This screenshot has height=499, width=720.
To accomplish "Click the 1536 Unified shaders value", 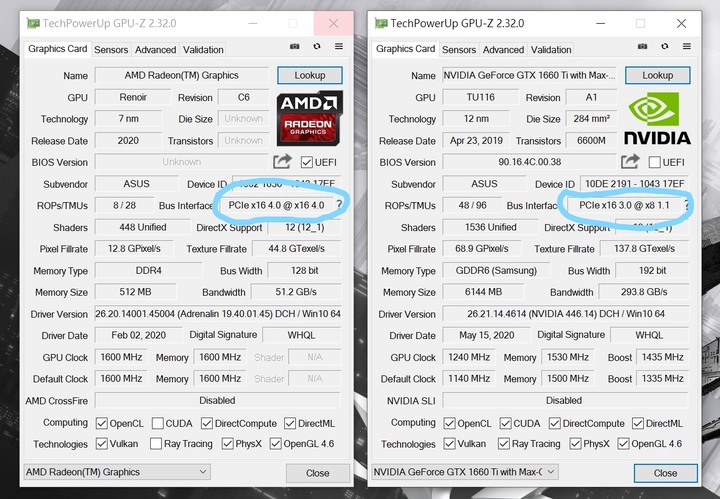I will pos(490,227).
